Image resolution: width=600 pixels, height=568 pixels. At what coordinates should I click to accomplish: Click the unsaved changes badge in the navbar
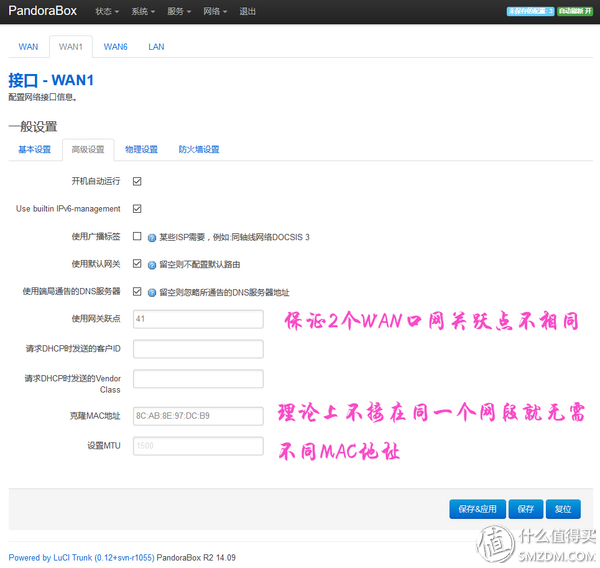pos(530,11)
